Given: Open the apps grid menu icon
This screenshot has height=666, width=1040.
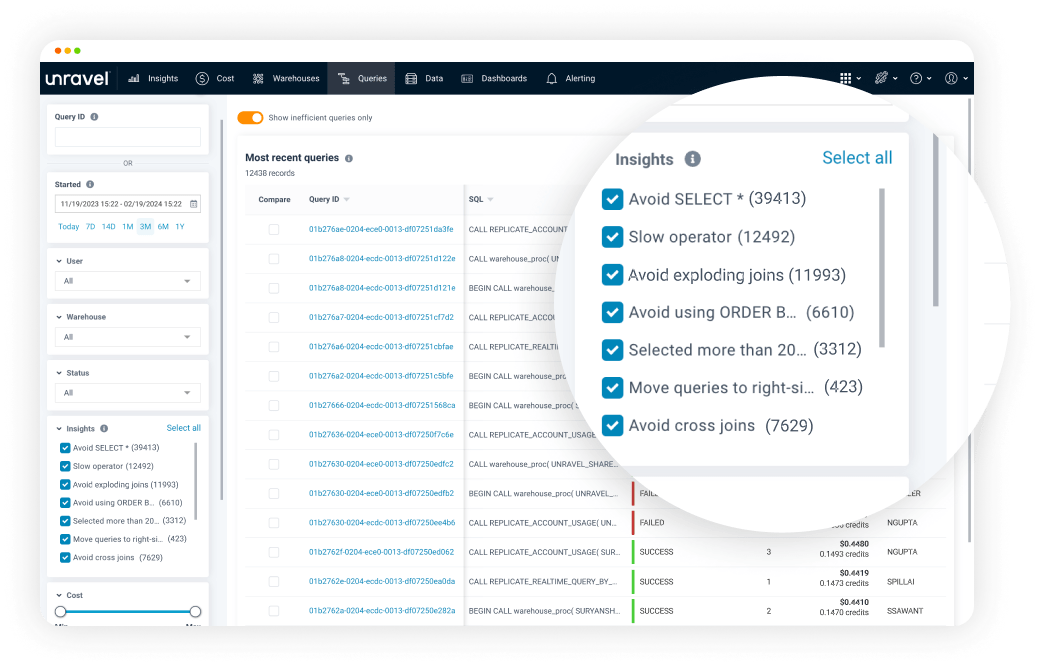Looking at the screenshot, I should pos(846,78).
